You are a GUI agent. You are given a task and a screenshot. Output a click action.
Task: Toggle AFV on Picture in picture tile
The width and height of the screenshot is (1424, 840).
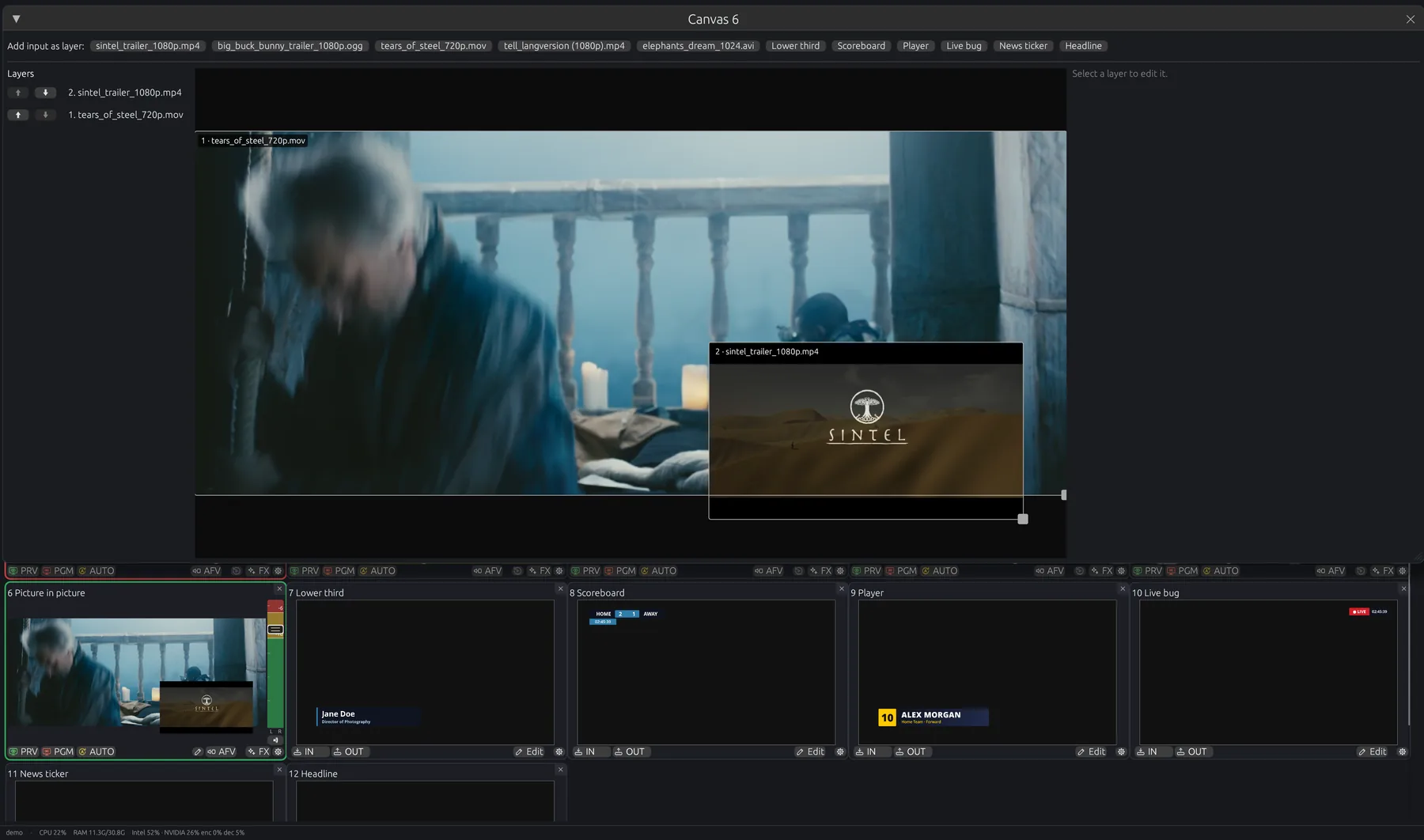pos(222,751)
